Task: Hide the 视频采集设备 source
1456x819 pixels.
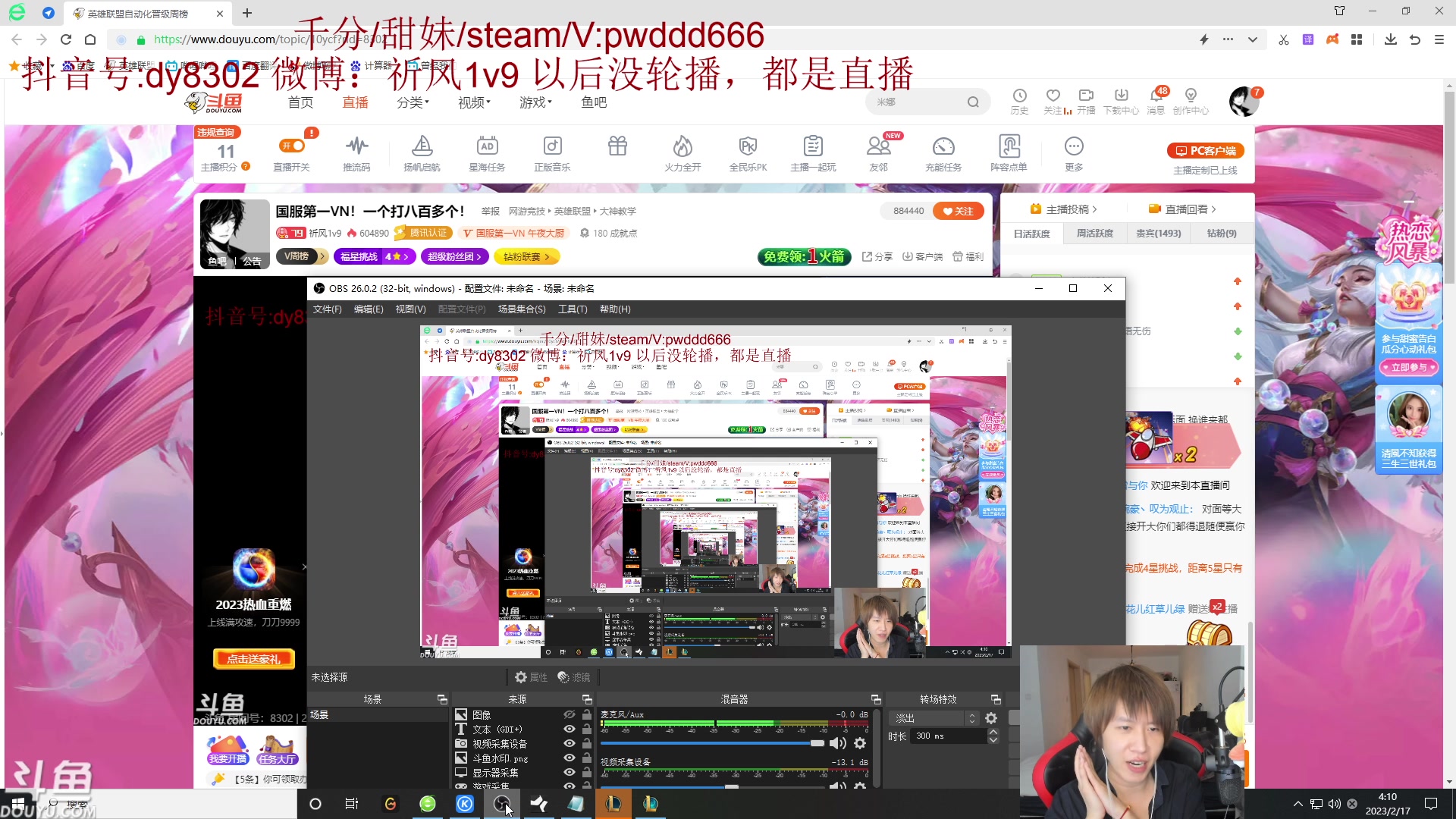Action: (x=570, y=743)
